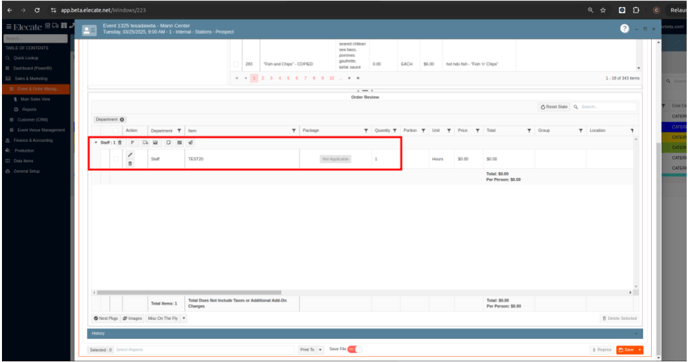Image resolution: width=688 pixels, height=362 pixels.
Task: Toggle the Save File switch
Action: (355, 349)
